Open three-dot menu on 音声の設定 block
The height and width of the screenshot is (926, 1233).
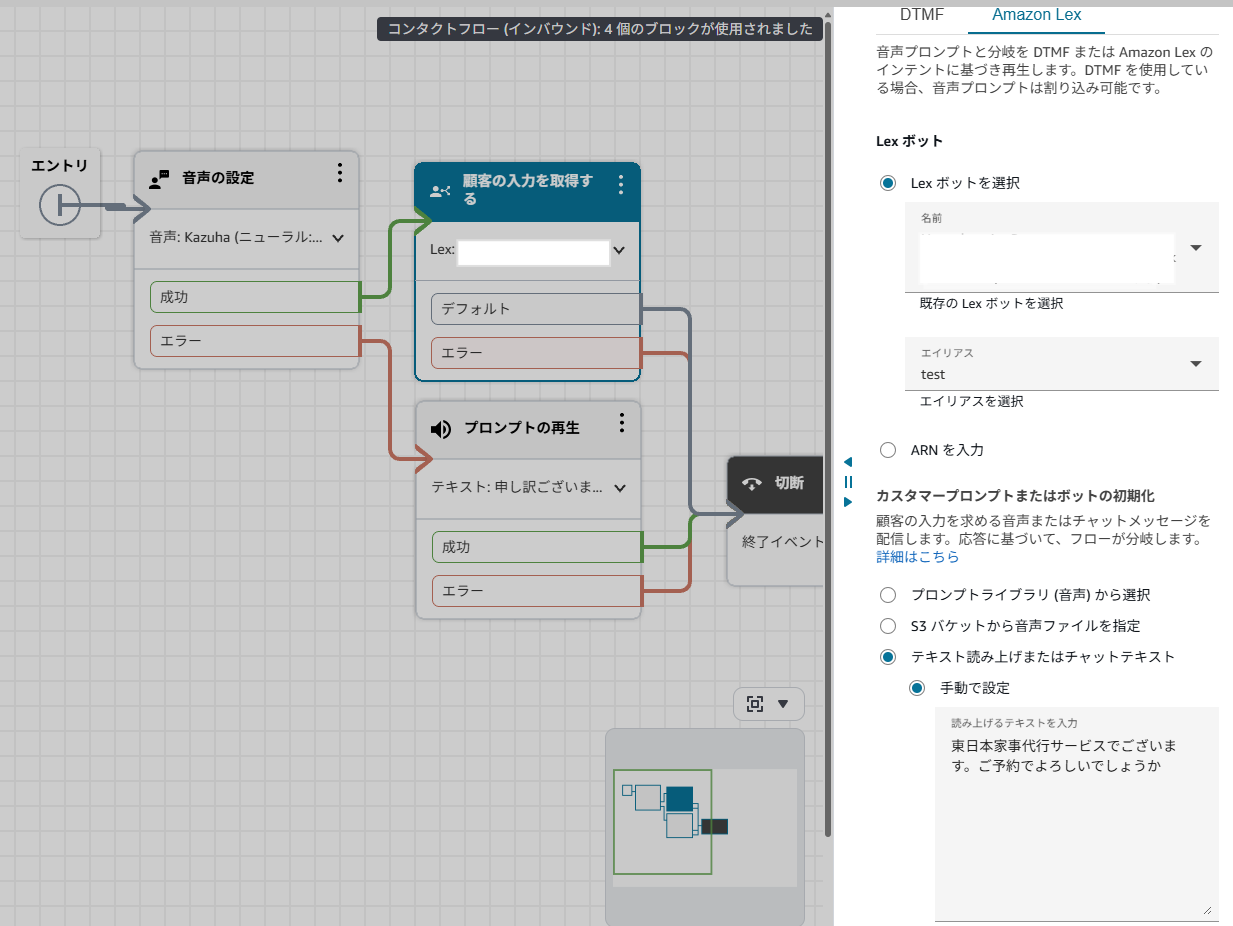(339, 174)
